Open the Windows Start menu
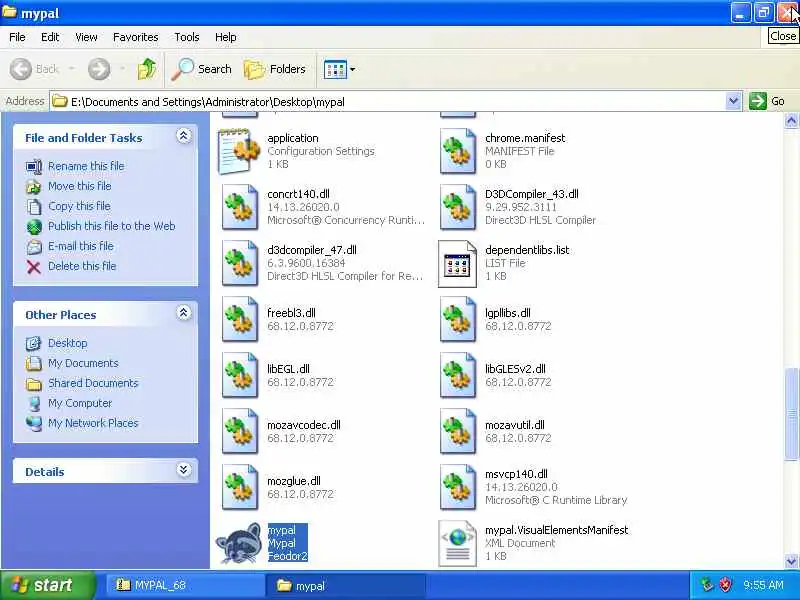Image resolution: width=800 pixels, height=600 pixels. pos(47,585)
